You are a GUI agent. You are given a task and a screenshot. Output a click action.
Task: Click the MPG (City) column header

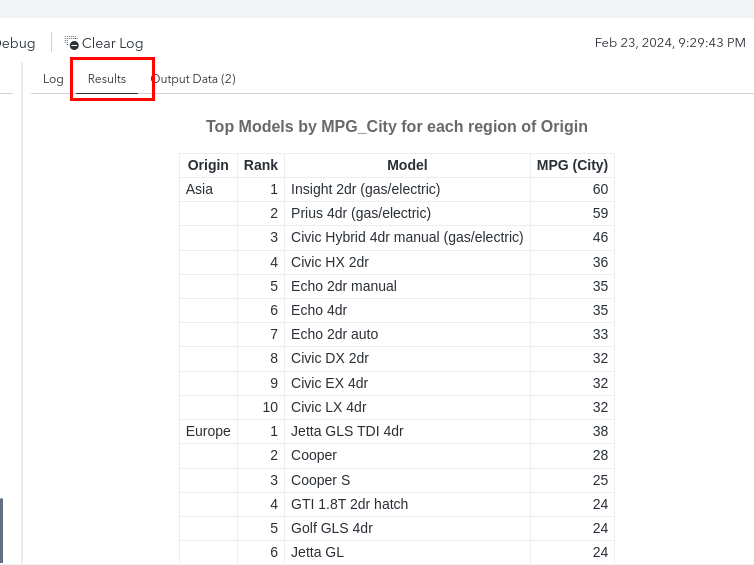coord(572,165)
